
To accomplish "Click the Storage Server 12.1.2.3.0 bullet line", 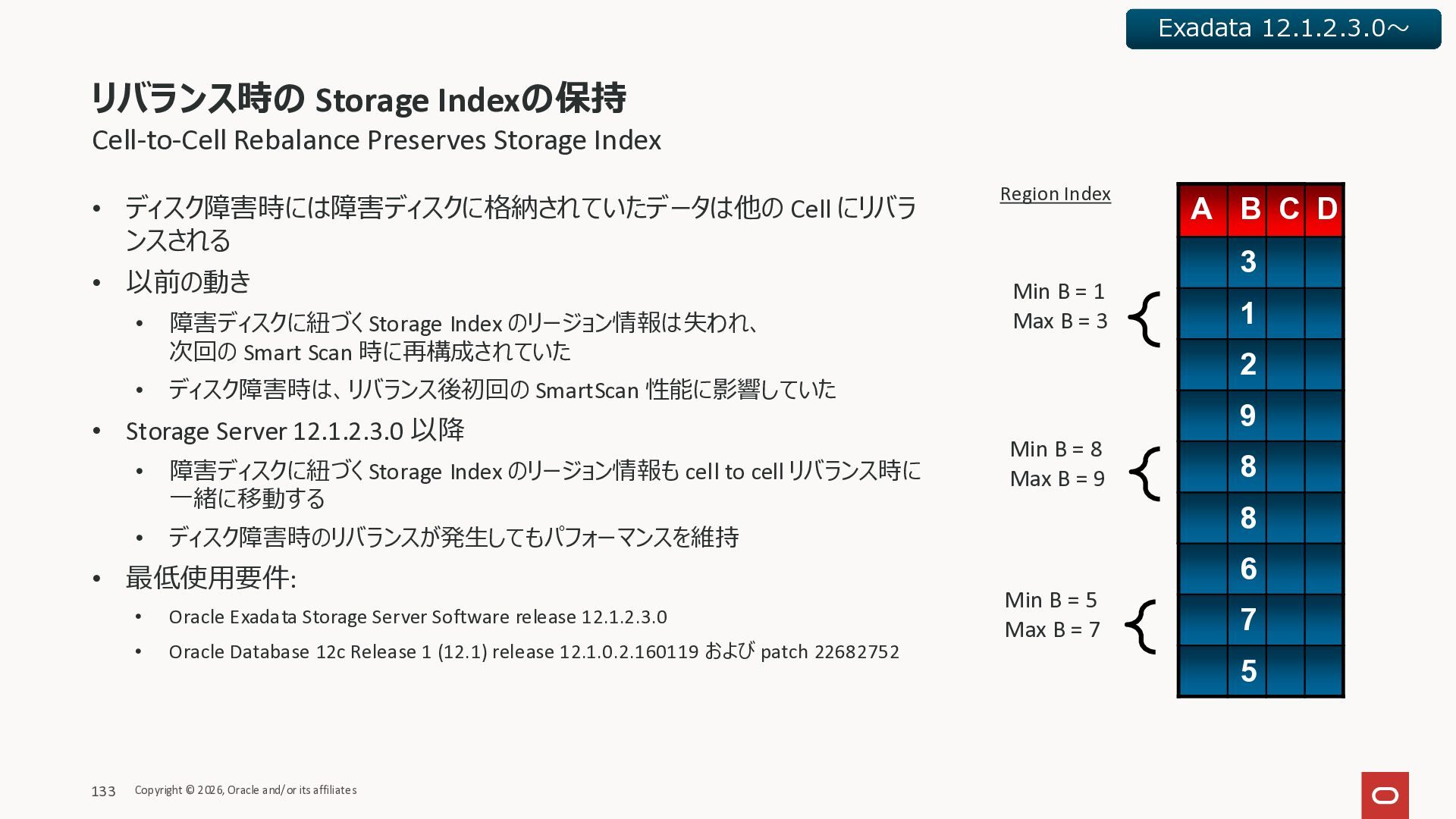I will [294, 431].
